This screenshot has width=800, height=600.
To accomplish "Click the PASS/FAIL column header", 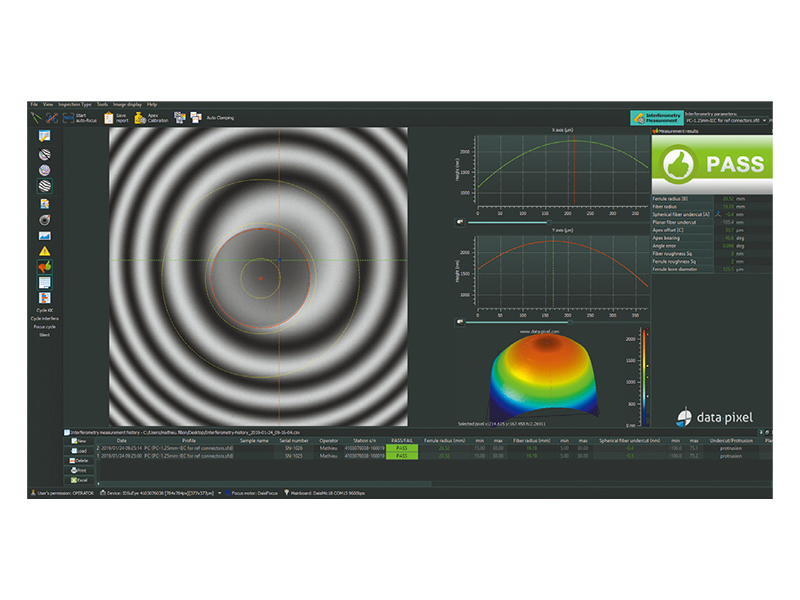I will coord(402,440).
